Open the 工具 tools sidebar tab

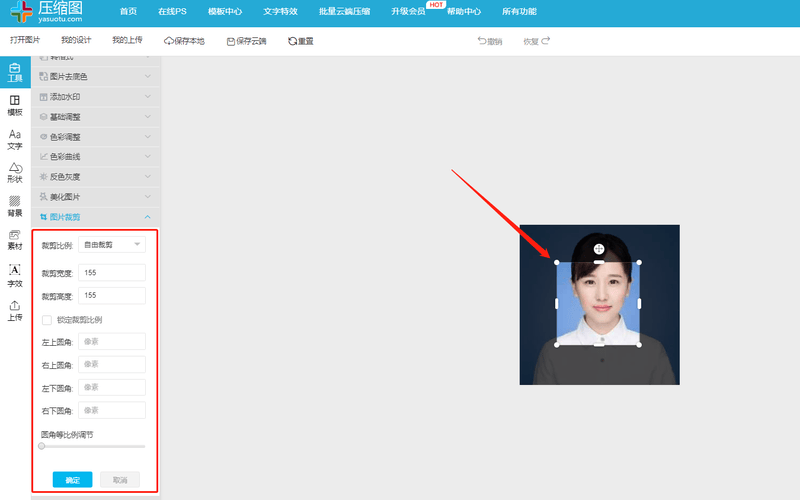[x=15, y=72]
